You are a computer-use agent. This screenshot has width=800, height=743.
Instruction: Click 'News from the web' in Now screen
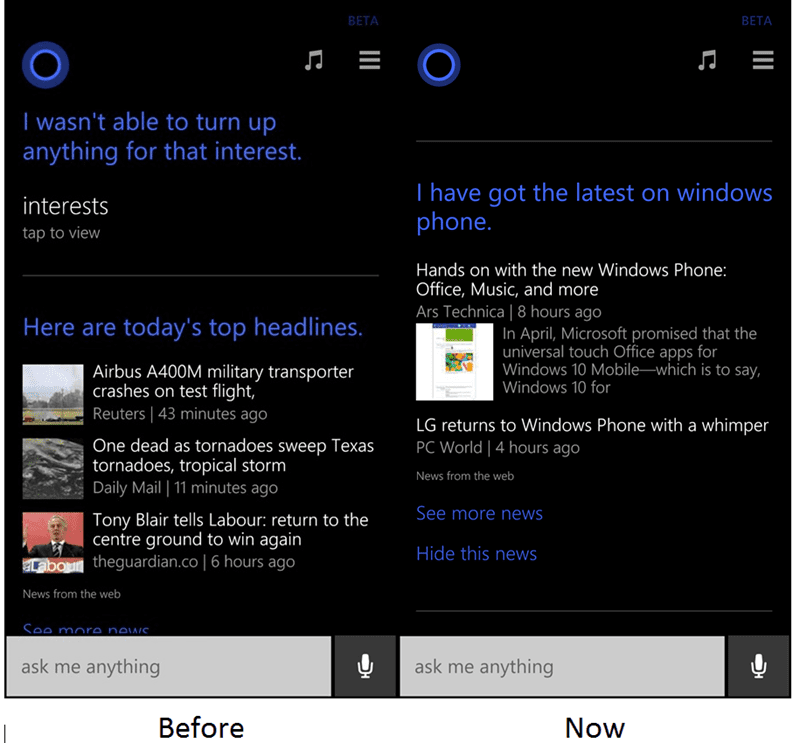[465, 476]
